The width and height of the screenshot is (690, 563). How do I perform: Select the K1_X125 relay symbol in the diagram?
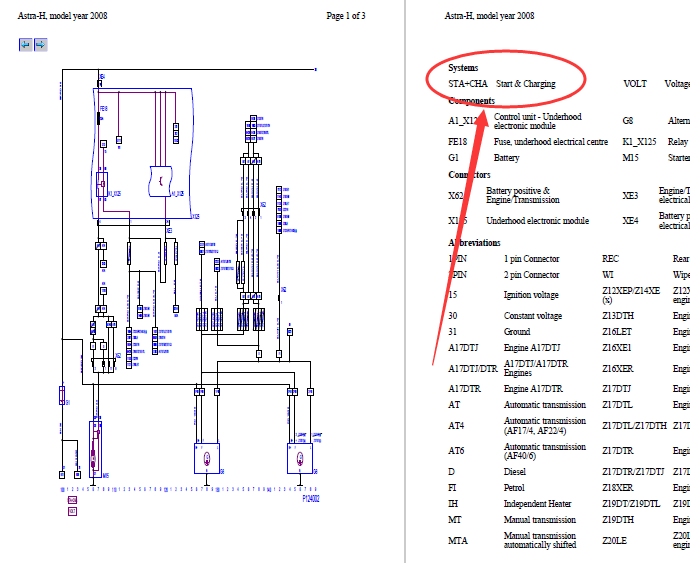(102, 184)
